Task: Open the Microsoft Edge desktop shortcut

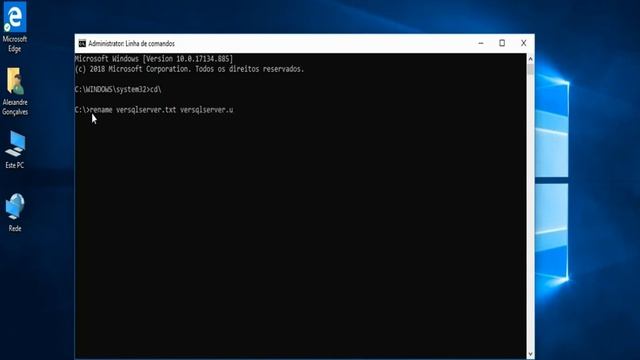Action: coord(15,27)
